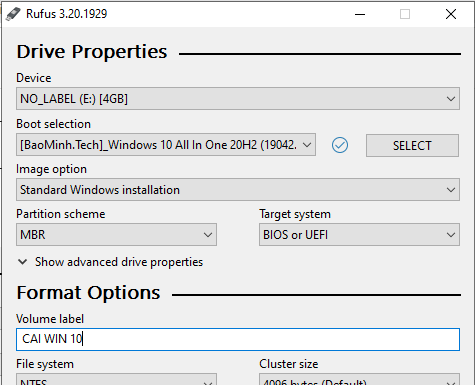This screenshot has width=475, height=385.
Task: Expand Show advanced drive properties
Action: click(x=110, y=262)
